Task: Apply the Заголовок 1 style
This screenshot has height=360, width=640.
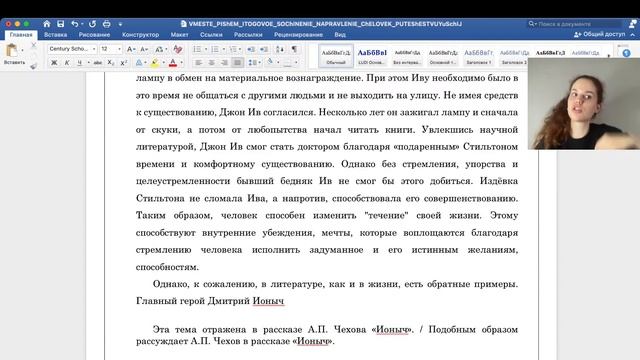Action: pos(479,56)
